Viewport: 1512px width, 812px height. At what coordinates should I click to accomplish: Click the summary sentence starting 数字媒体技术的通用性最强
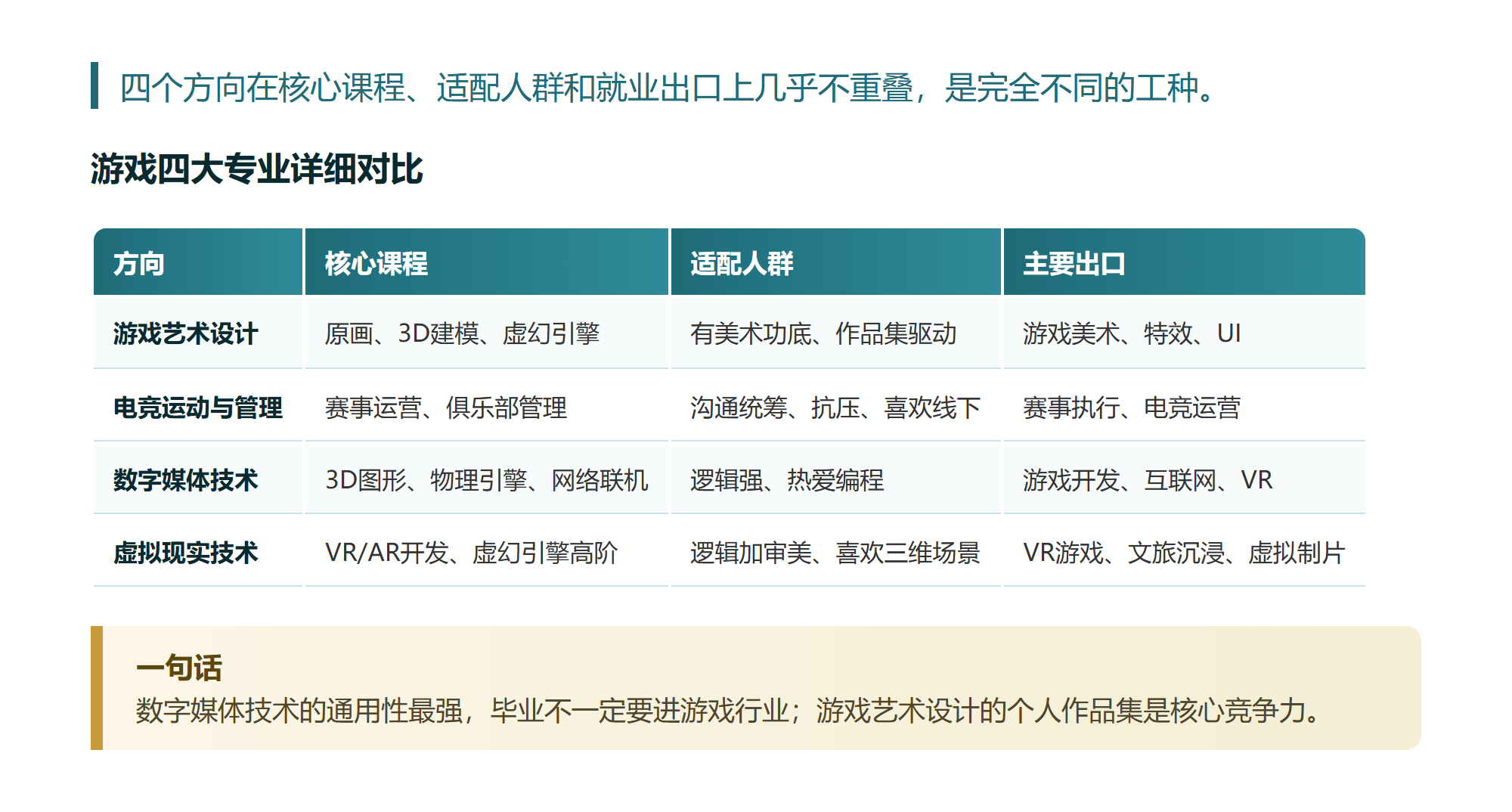tap(728, 711)
